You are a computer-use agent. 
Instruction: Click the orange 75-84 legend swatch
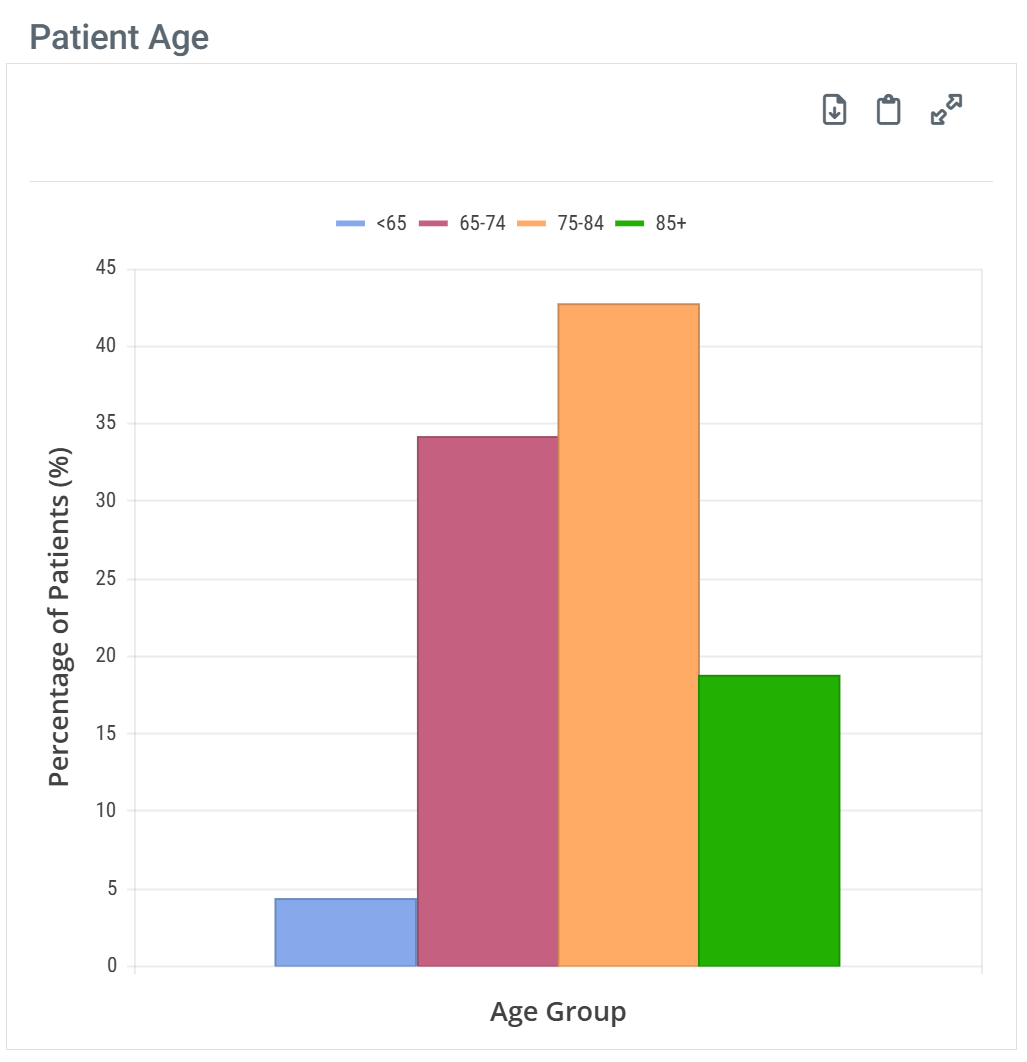[531, 224]
